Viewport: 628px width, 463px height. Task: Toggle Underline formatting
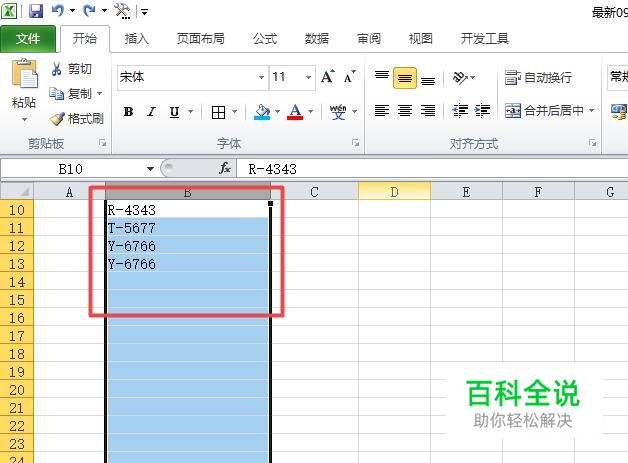point(174,112)
